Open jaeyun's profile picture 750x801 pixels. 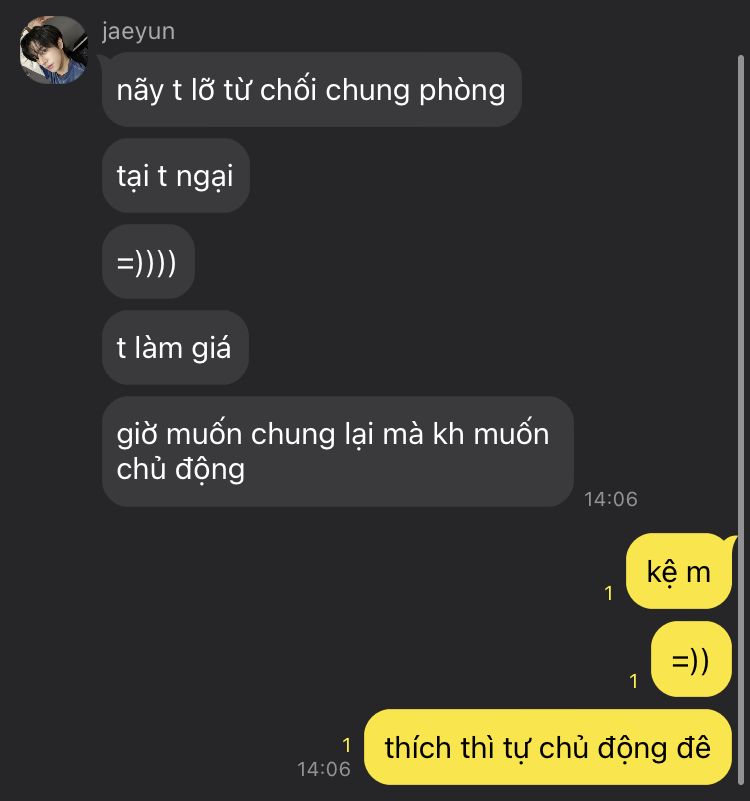pos(54,50)
